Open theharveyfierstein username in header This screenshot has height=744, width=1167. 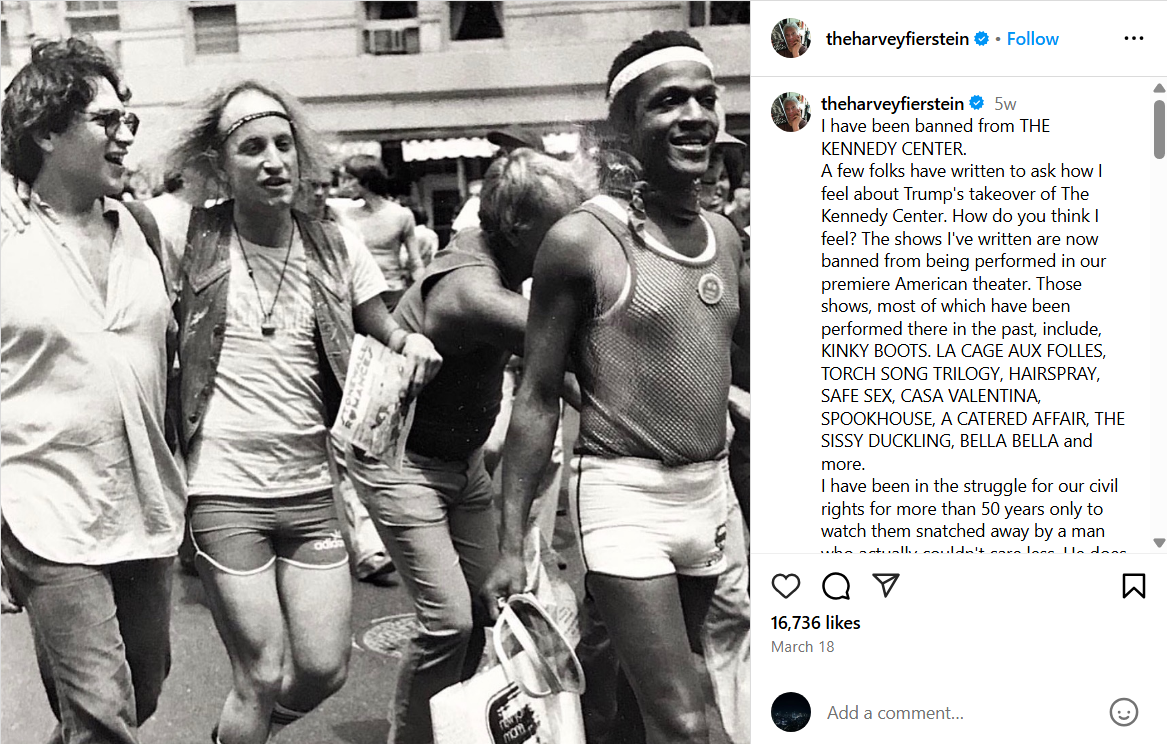click(897, 39)
